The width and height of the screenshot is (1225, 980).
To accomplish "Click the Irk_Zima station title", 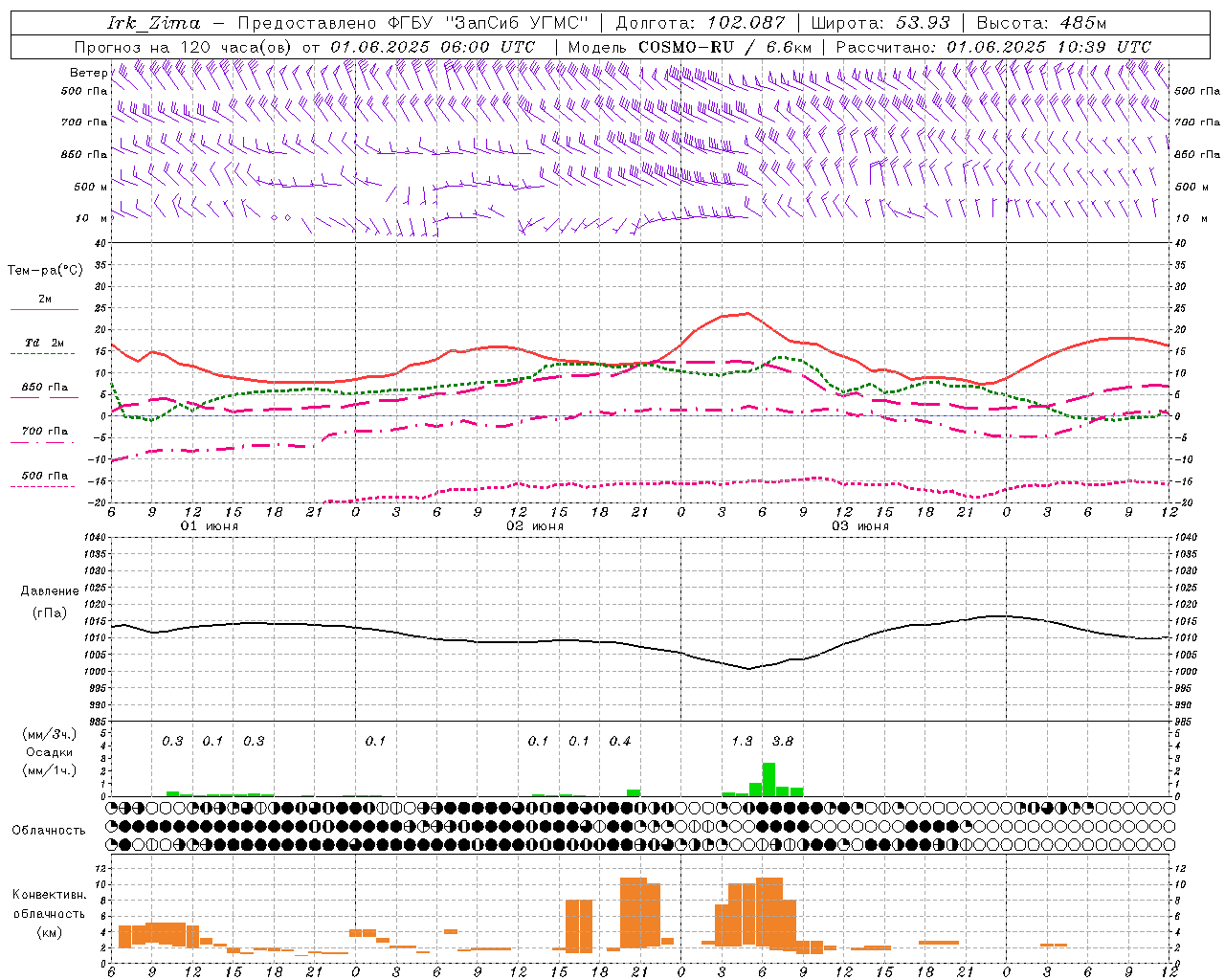I will 154,23.
